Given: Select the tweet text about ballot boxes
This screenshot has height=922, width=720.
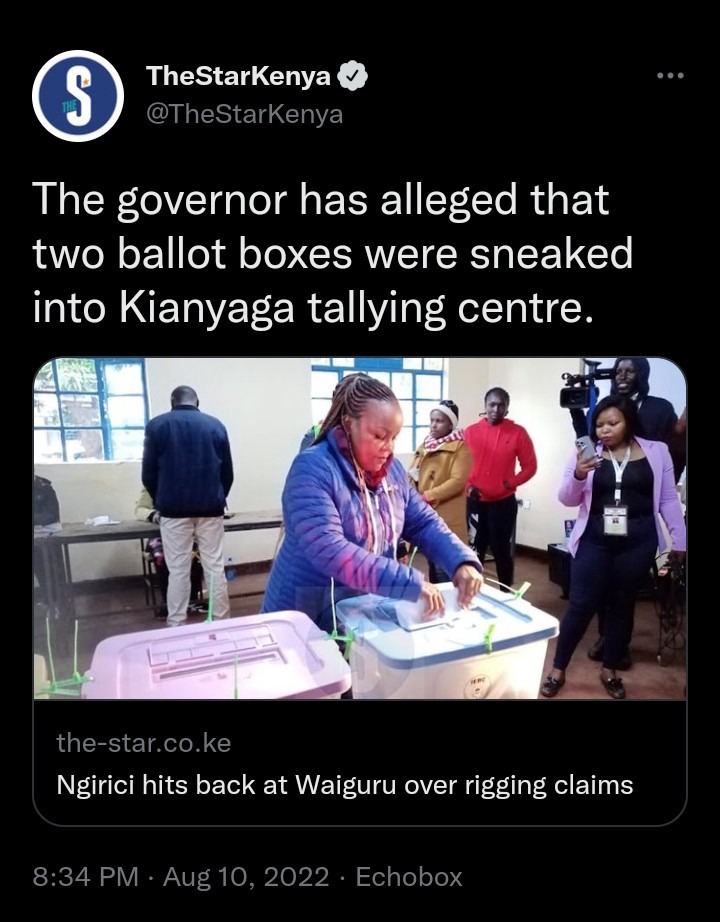Looking at the screenshot, I should click(333, 253).
